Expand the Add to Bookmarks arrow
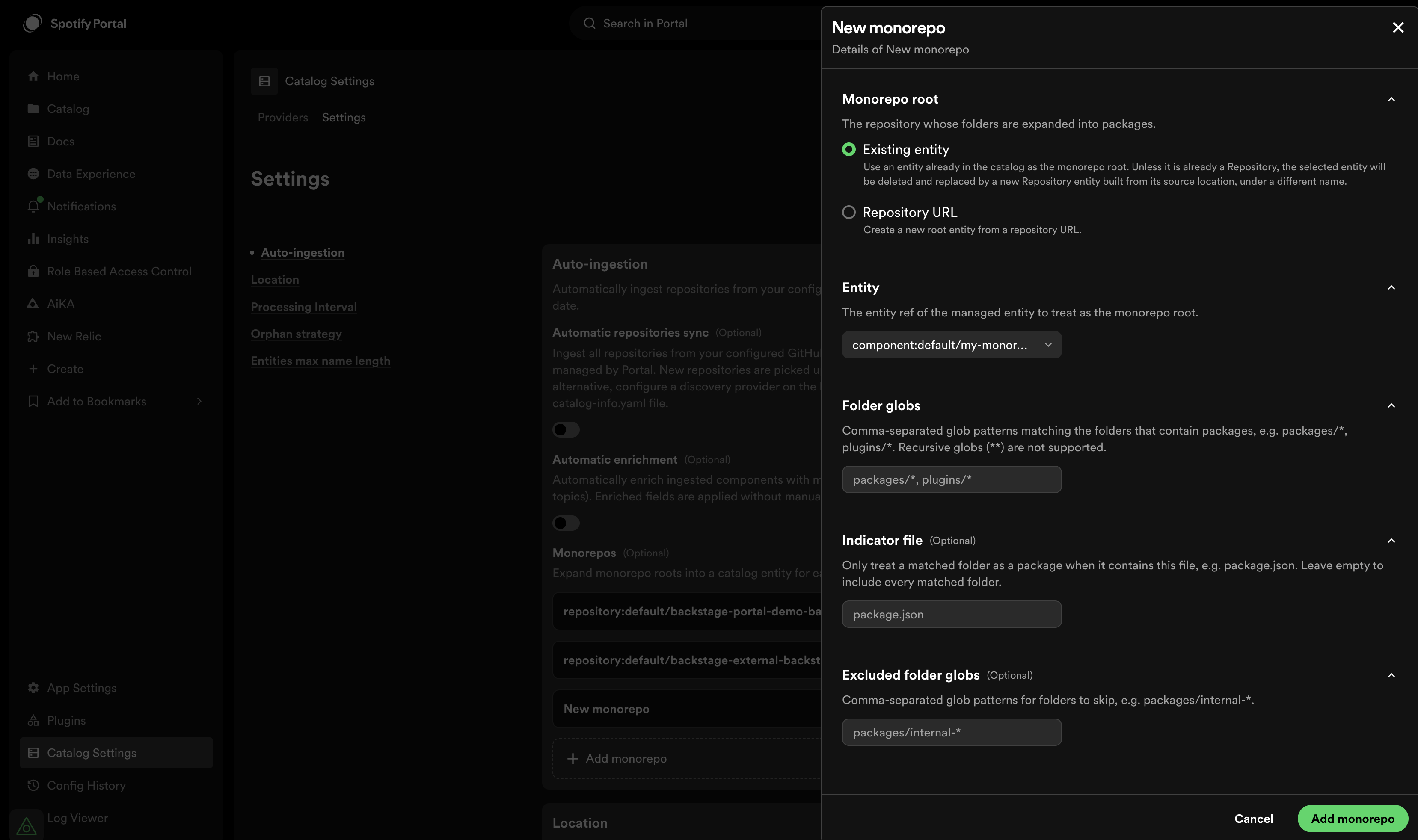The image size is (1418, 840). [x=199, y=401]
